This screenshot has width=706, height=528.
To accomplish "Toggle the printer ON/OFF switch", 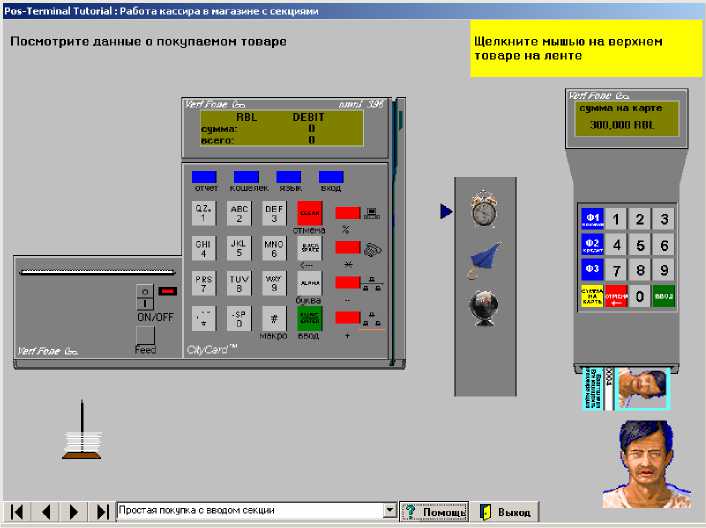I will [145, 297].
